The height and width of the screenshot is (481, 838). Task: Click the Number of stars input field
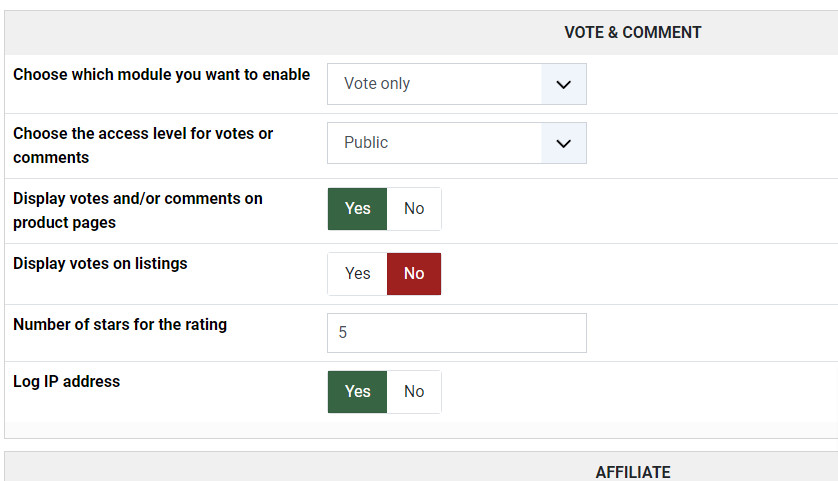(x=456, y=333)
